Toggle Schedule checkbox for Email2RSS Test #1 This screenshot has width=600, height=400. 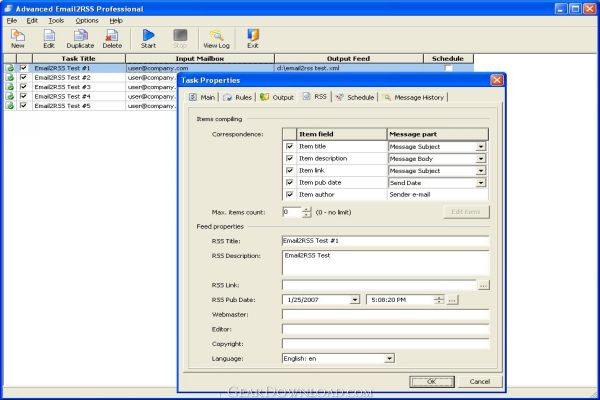pos(448,68)
